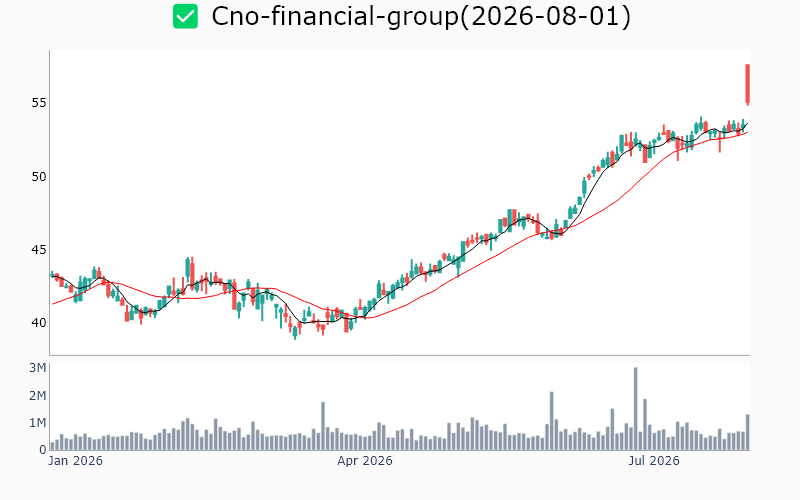Click the 1M volume axis label

coord(38,423)
